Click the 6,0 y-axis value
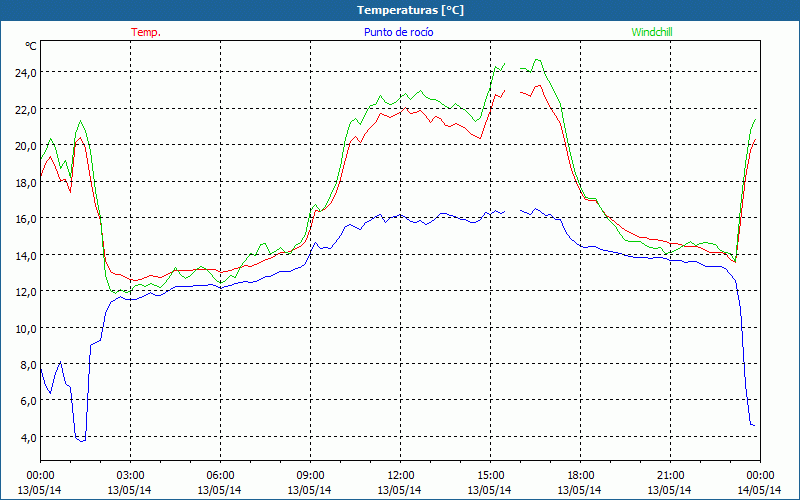 point(28,401)
